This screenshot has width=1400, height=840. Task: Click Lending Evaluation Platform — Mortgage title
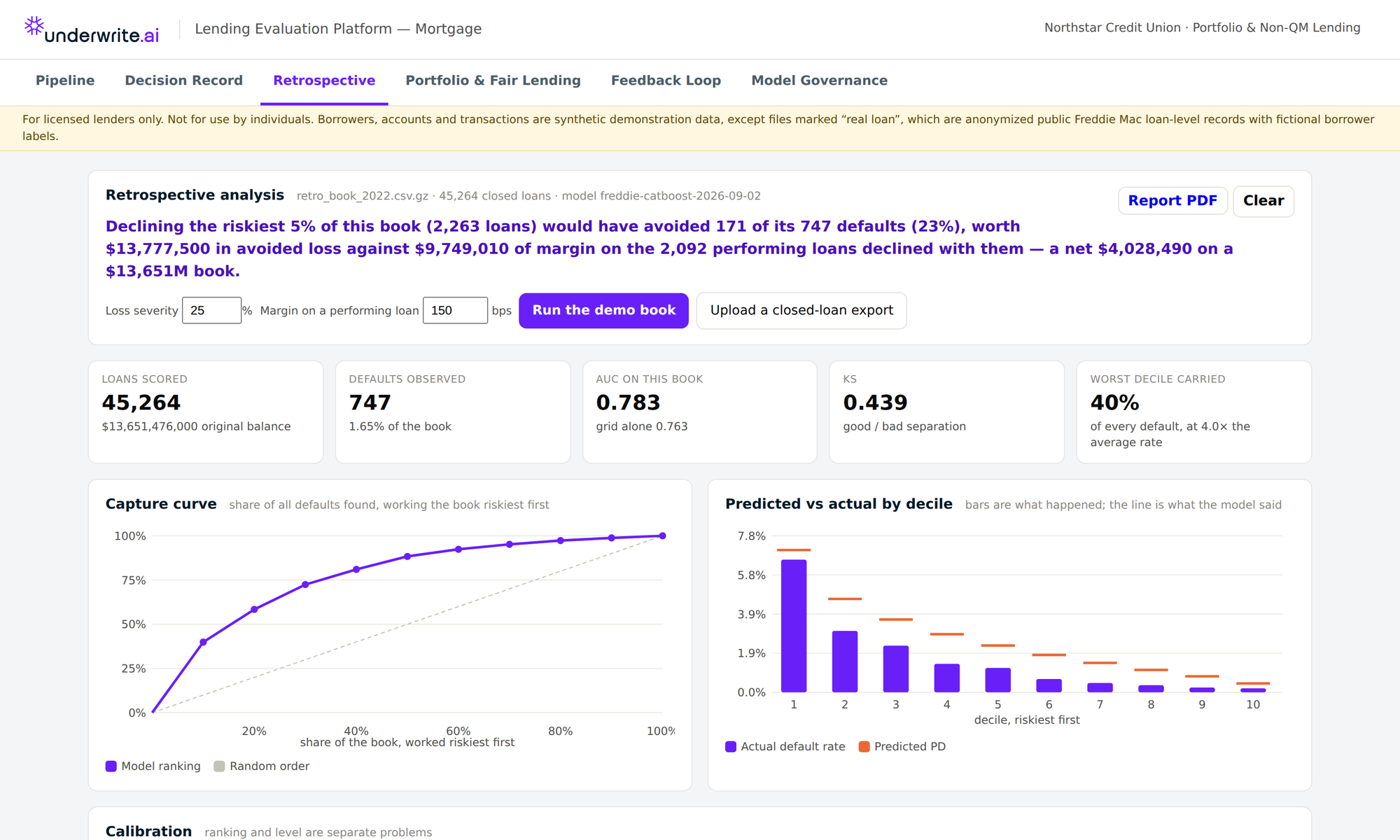pyautogui.click(x=338, y=29)
